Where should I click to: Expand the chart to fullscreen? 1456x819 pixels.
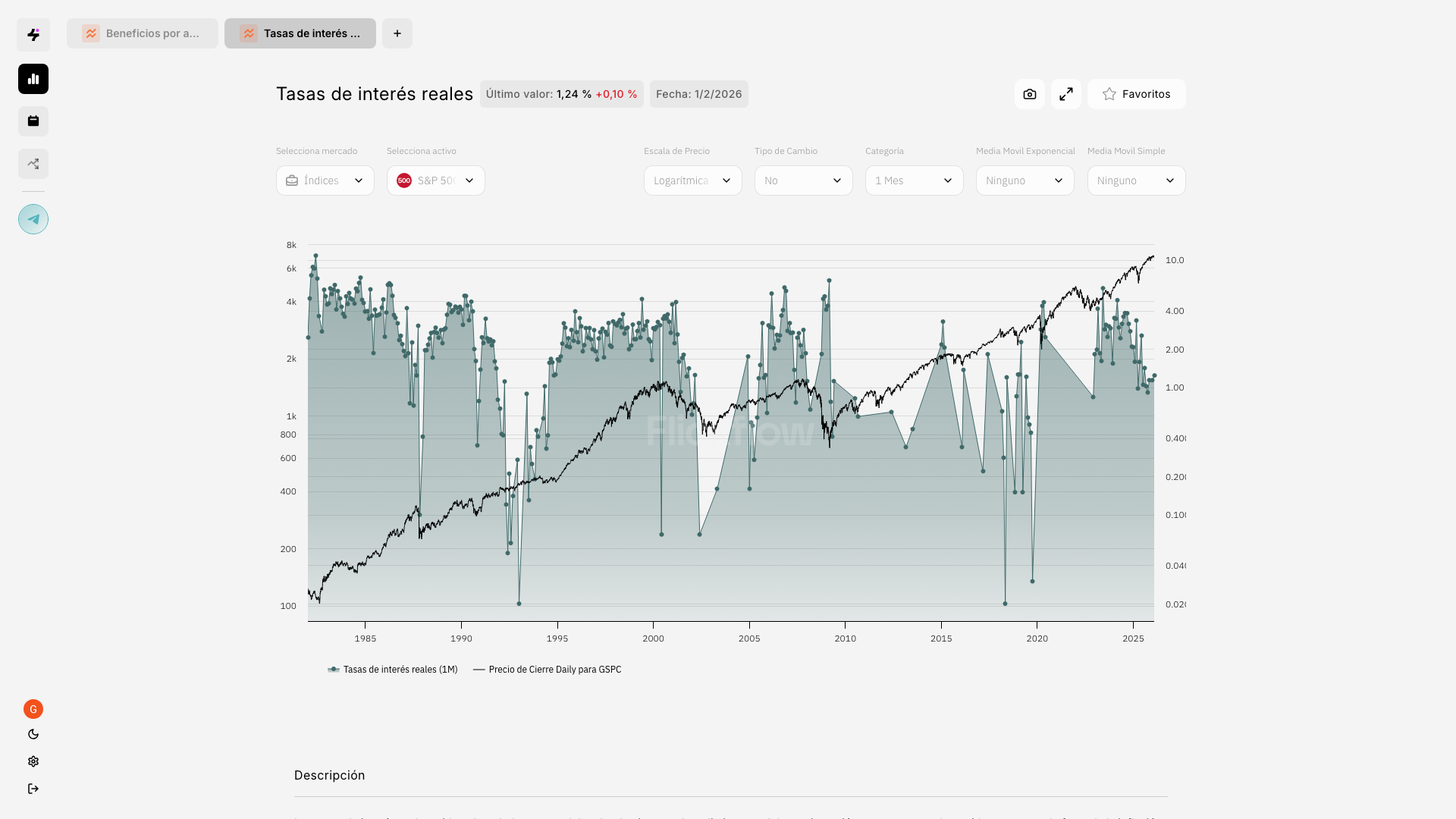(1066, 94)
